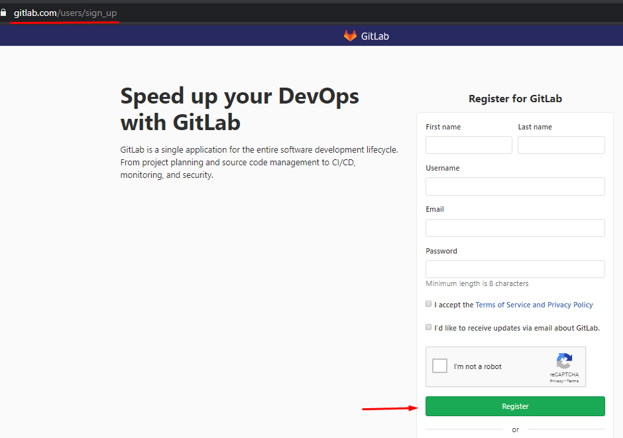
Task: Click the GitLab header title text
Action: [x=375, y=36]
